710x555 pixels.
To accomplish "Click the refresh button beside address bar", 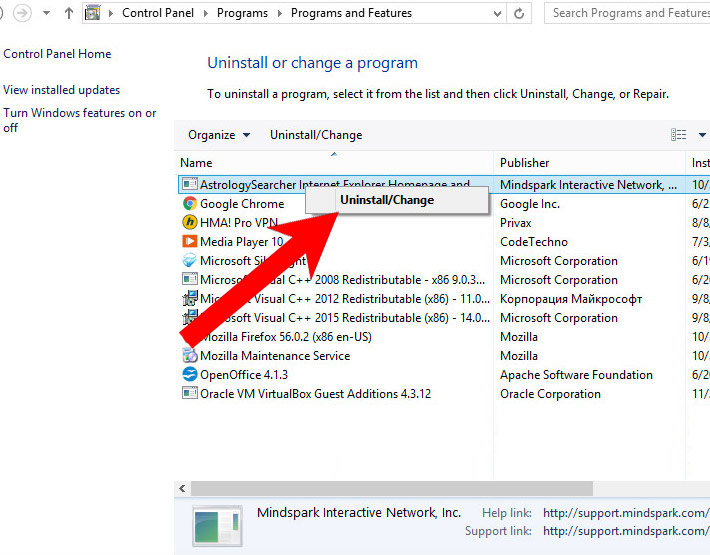I will click(519, 14).
